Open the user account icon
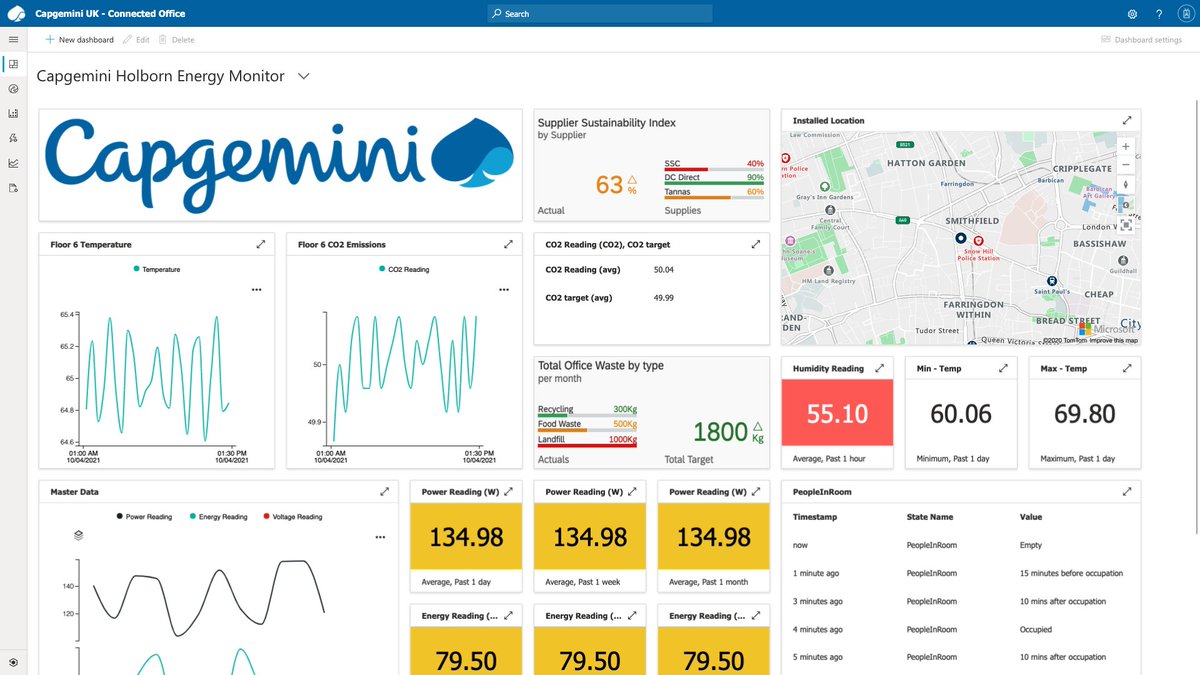Image resolution: width=1200 pixels, height=675 pixels. coord(1184,14)
